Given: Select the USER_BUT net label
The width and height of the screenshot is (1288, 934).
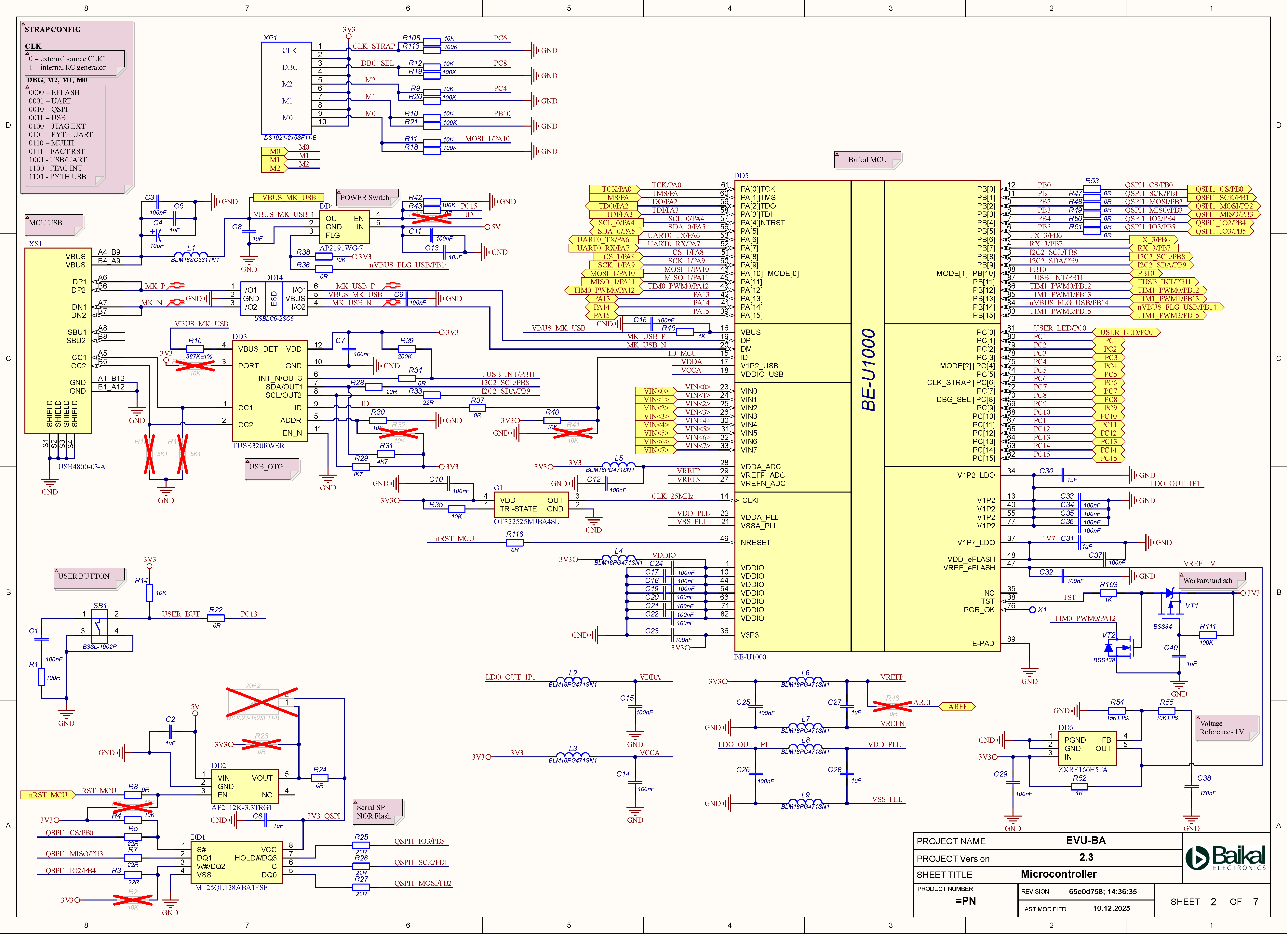Looking at the screenshot, I should (181, 614).
